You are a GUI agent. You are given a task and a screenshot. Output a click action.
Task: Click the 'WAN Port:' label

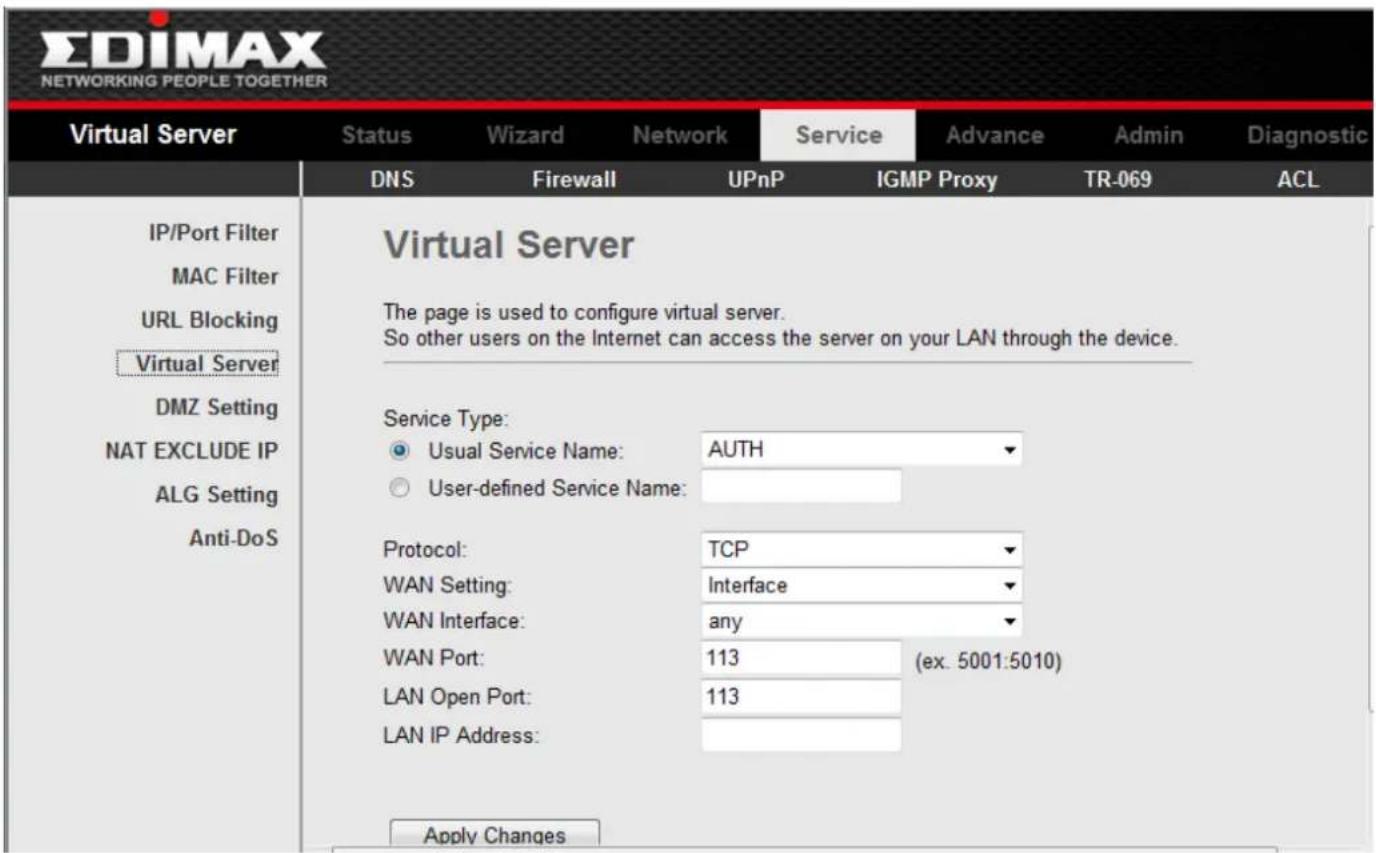[433, 660]
